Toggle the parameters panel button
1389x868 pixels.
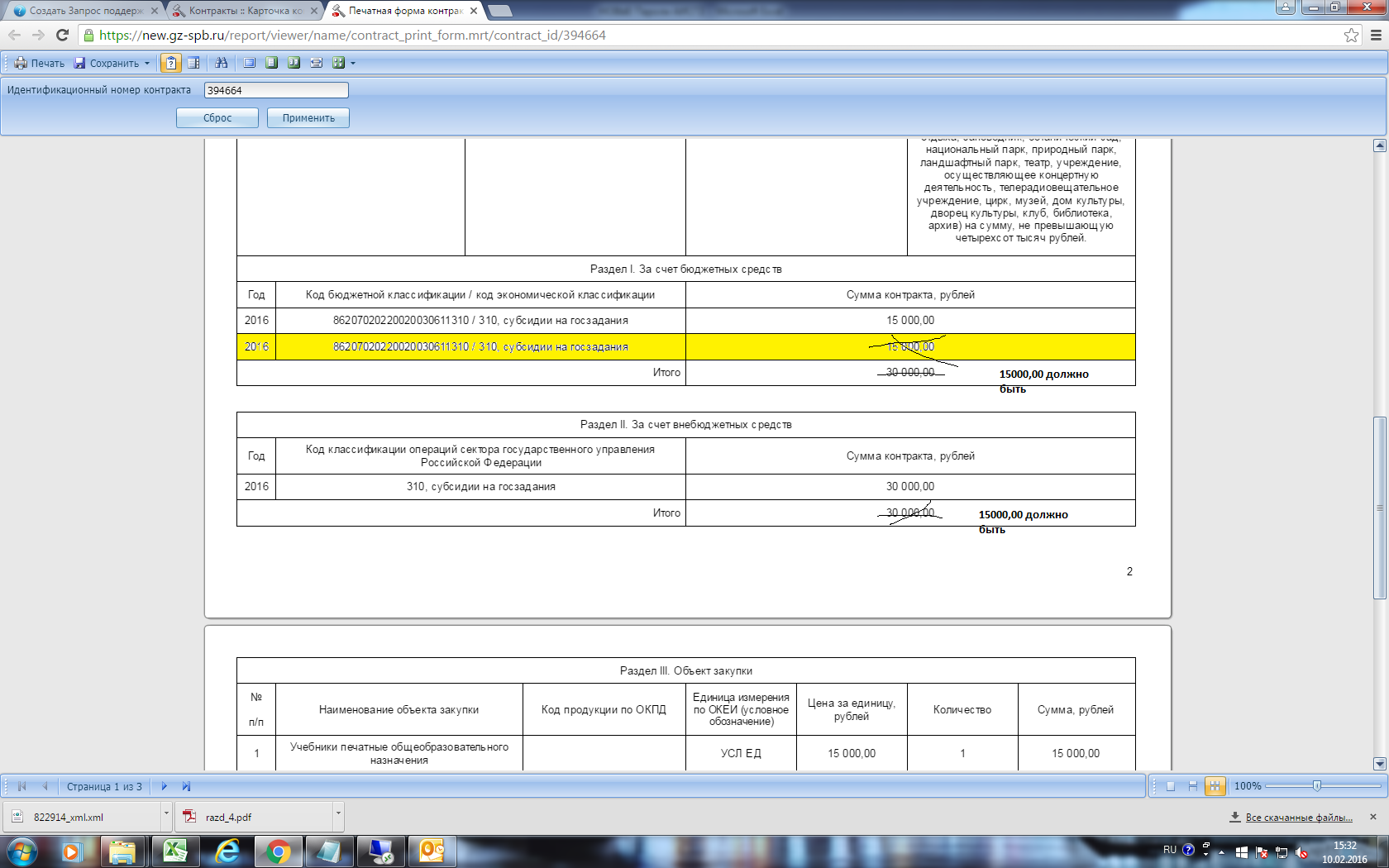click(170, 63)
